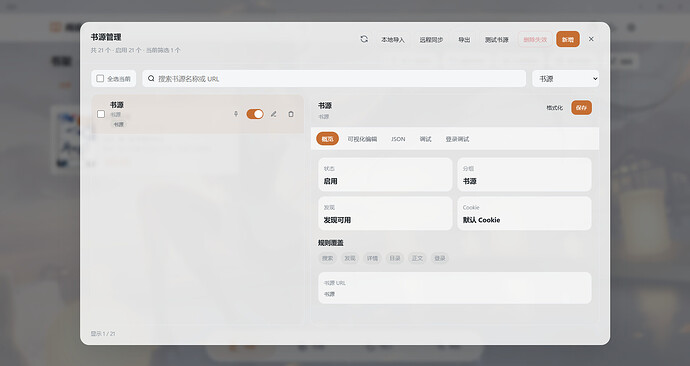
Task: Click the microphone icon on 书源 row
Action: pos(236,114)
